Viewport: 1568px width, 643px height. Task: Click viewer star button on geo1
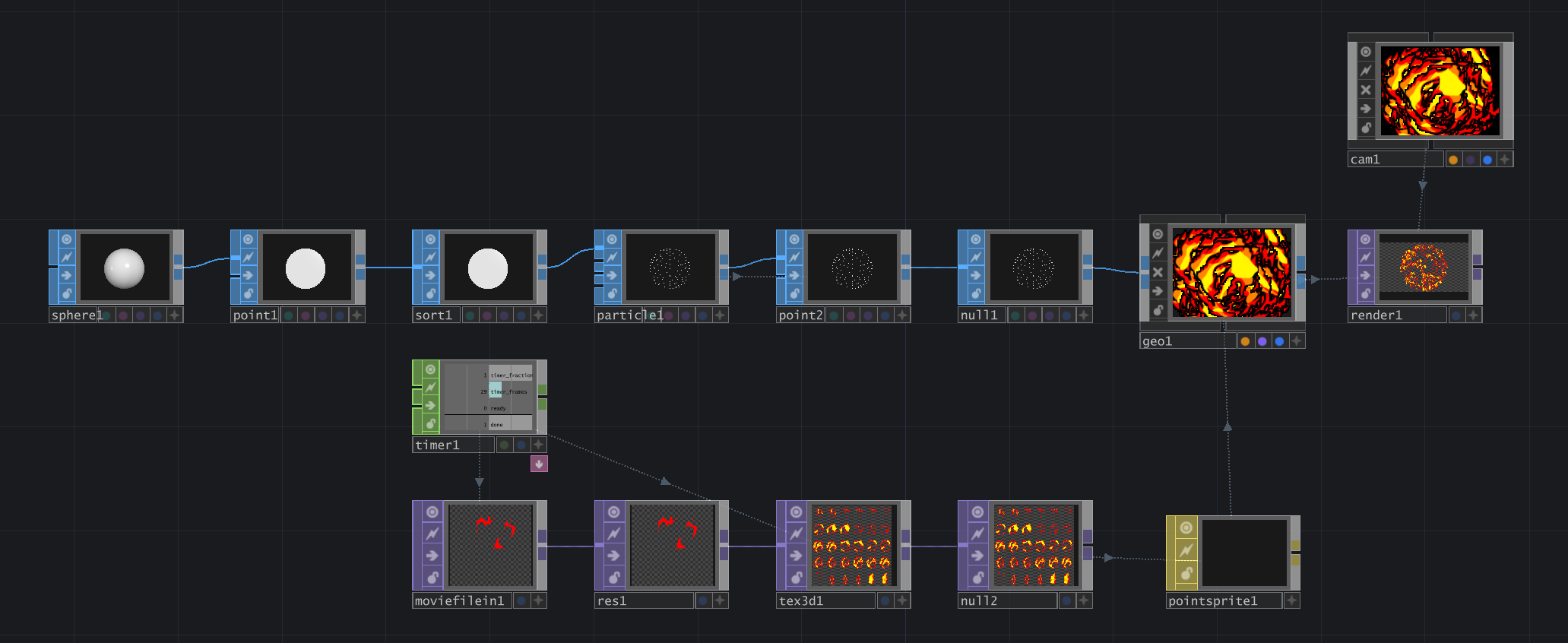[x=1297, y=341]
